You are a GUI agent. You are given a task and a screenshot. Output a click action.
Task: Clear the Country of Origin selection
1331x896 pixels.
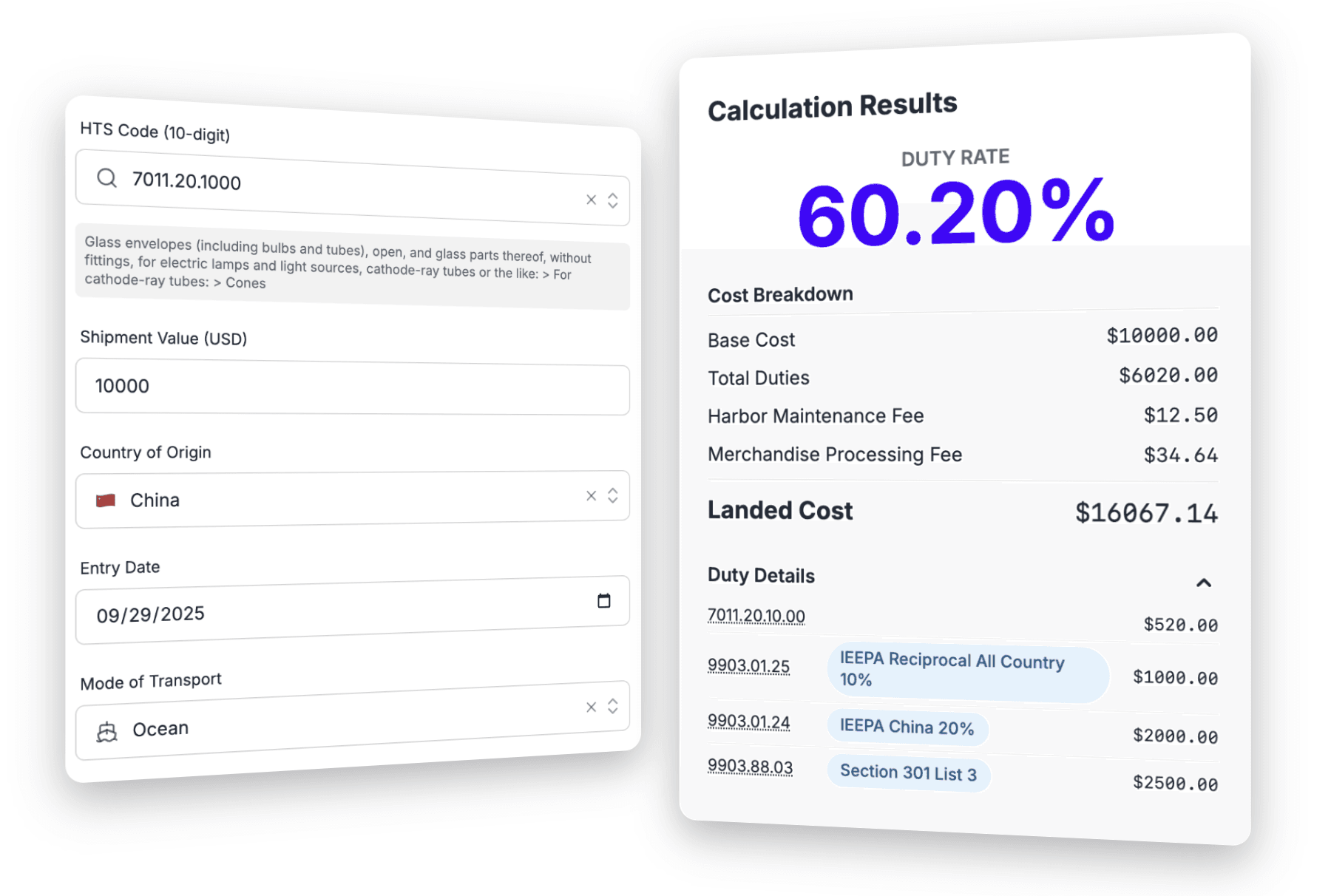click(x=591, y=495)
